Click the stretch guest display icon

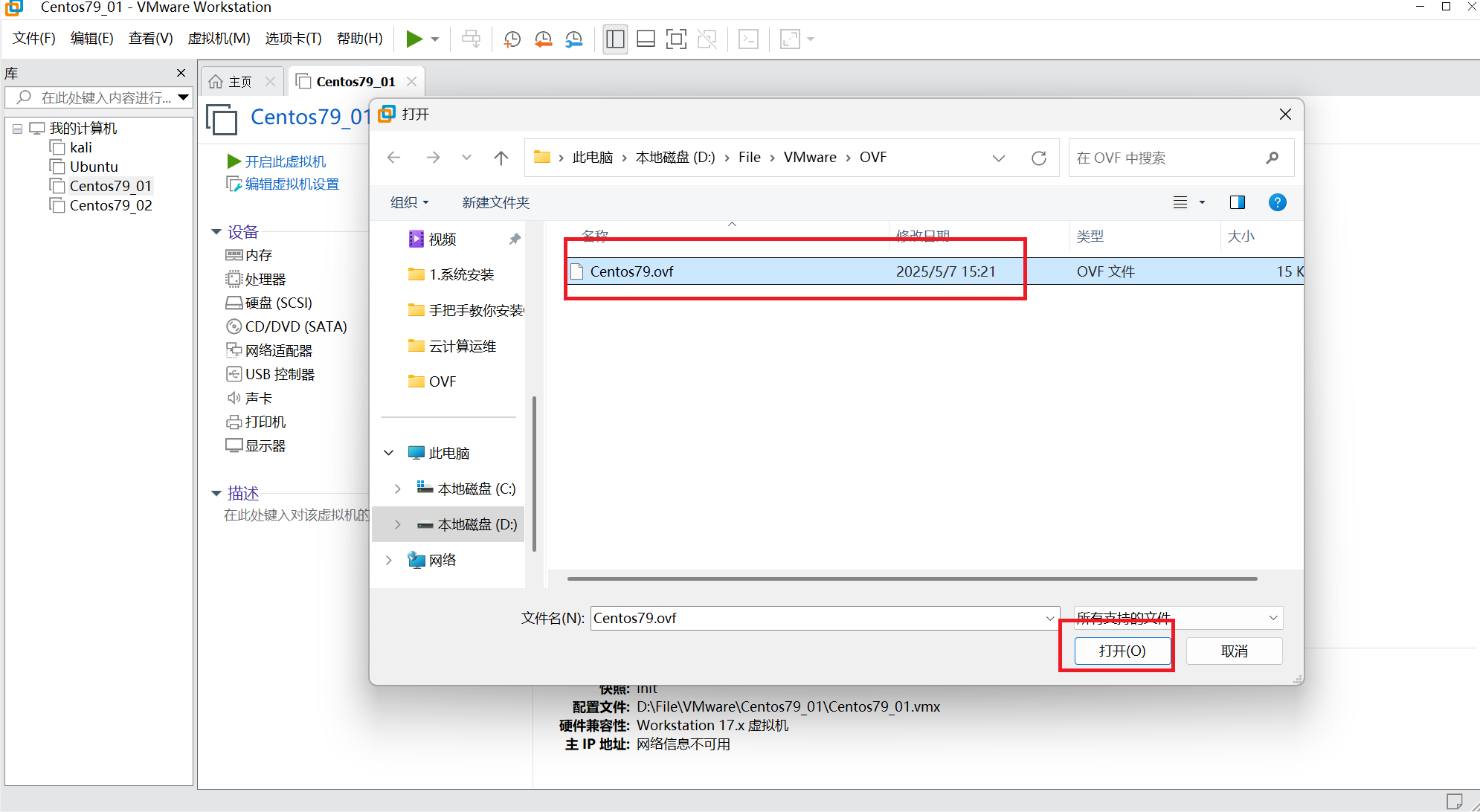[790, 39]
